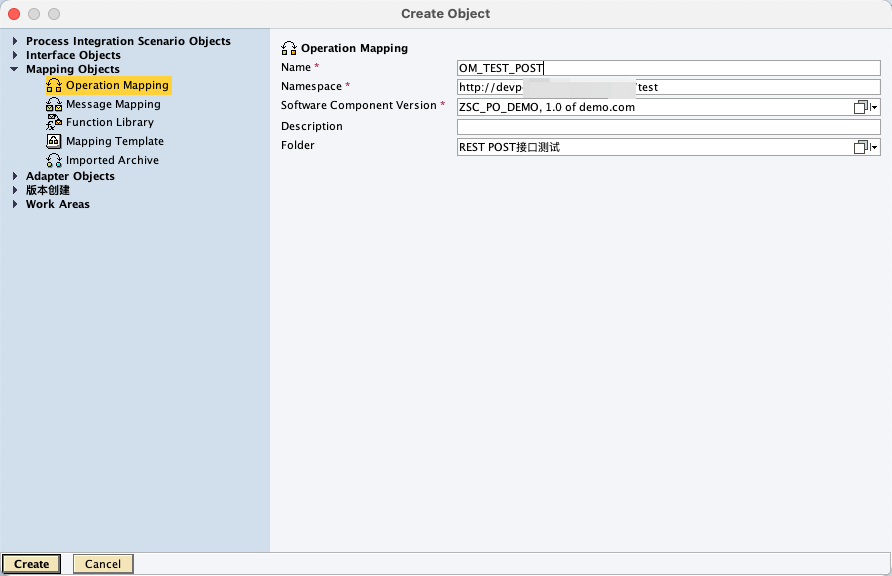
Task: Open Software Component Version value help icon
Action: coord(861,107)
